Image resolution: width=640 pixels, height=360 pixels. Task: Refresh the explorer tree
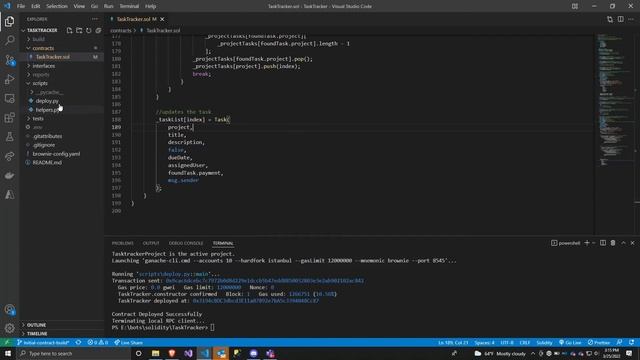coord(89,30)
